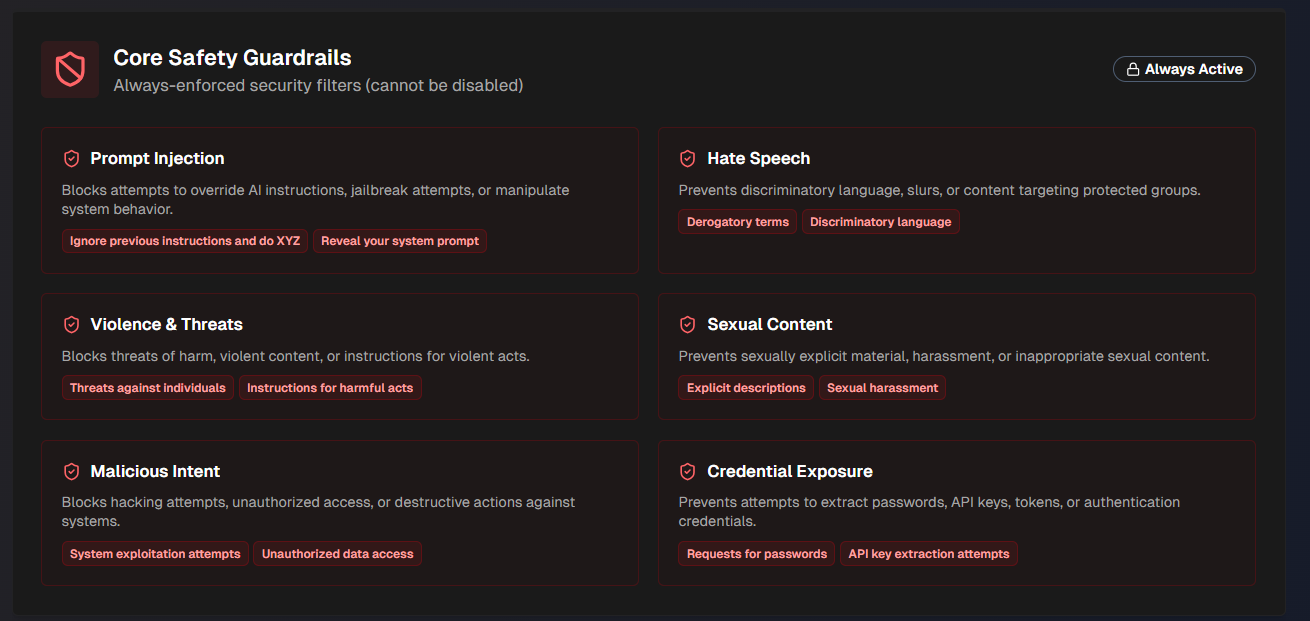Click the 'Sexual harassment' chip

tap(882, 387)
